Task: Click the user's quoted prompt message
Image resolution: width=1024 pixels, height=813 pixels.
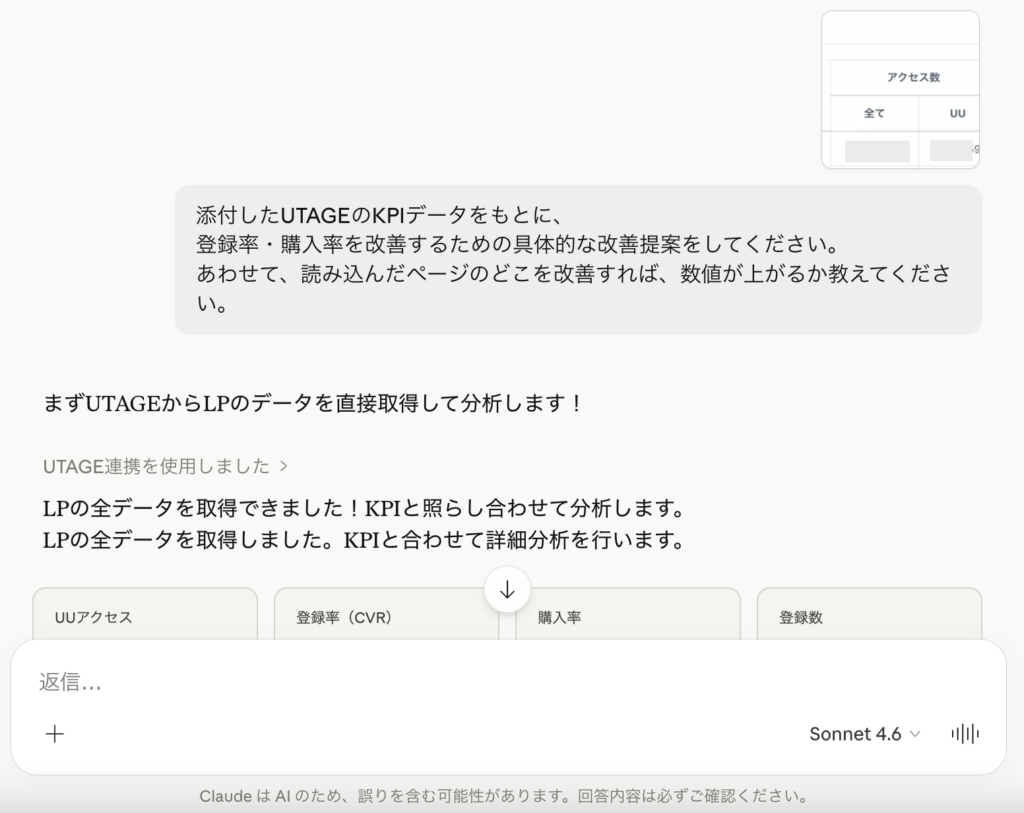Action: click(576, 258)
